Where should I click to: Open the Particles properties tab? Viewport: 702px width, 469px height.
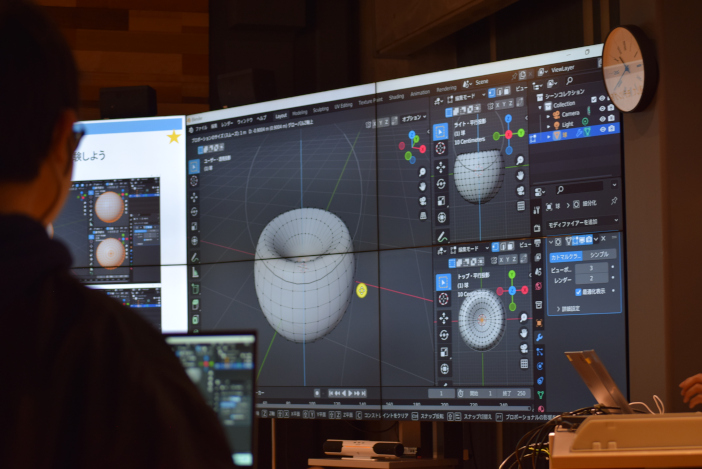pyautogui.click(x=539, y=352)
